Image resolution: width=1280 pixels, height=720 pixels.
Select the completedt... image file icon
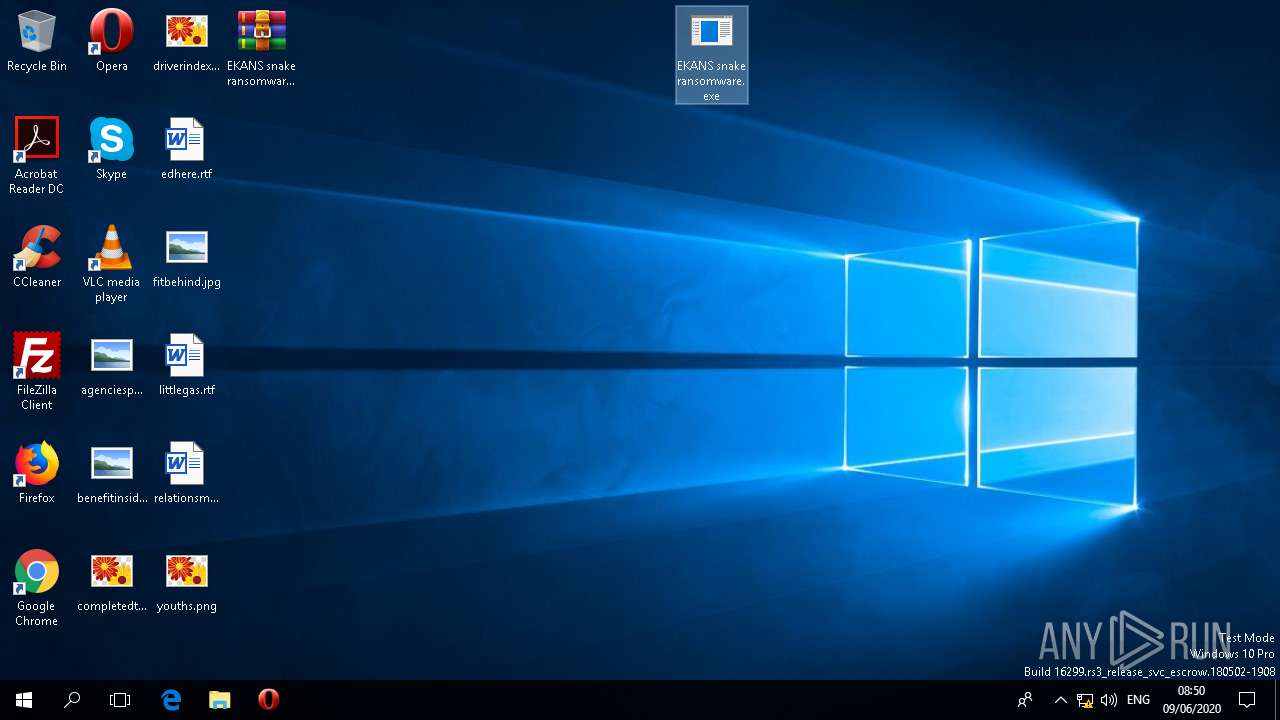pyautogui.click(x=111, y=582)
